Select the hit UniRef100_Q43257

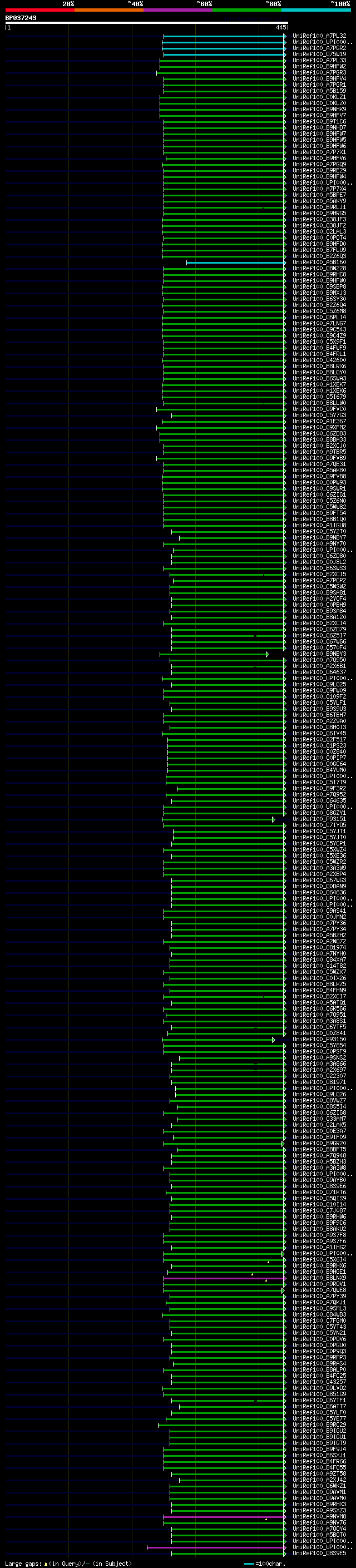pos(319,1382)
